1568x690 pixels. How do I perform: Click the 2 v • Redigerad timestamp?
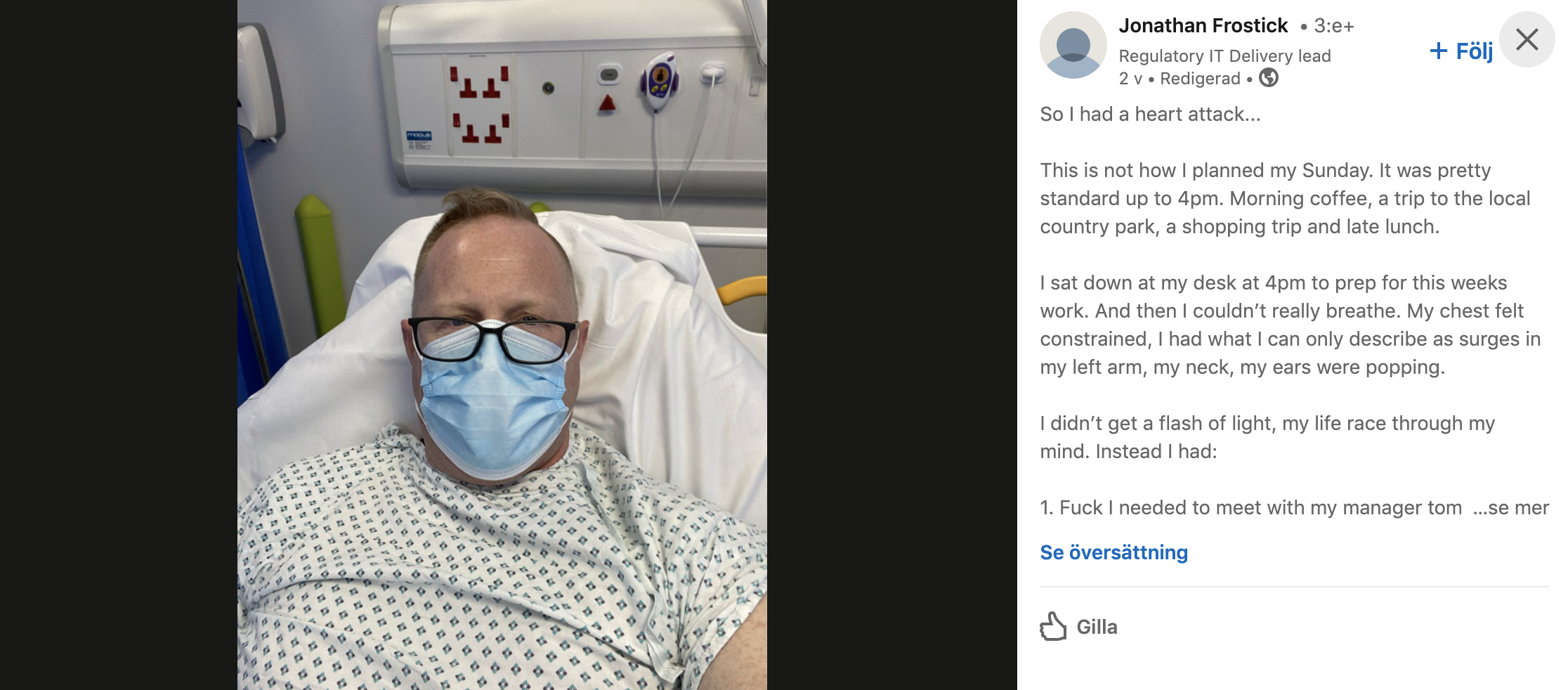pos(1180,78)
